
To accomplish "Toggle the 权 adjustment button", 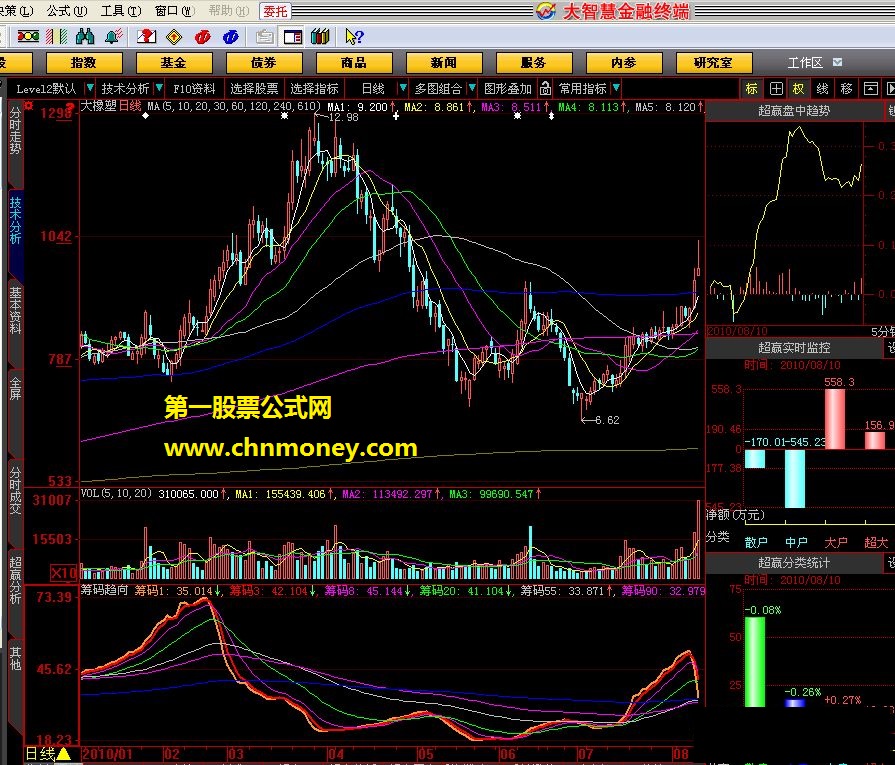I will [798, 88].
